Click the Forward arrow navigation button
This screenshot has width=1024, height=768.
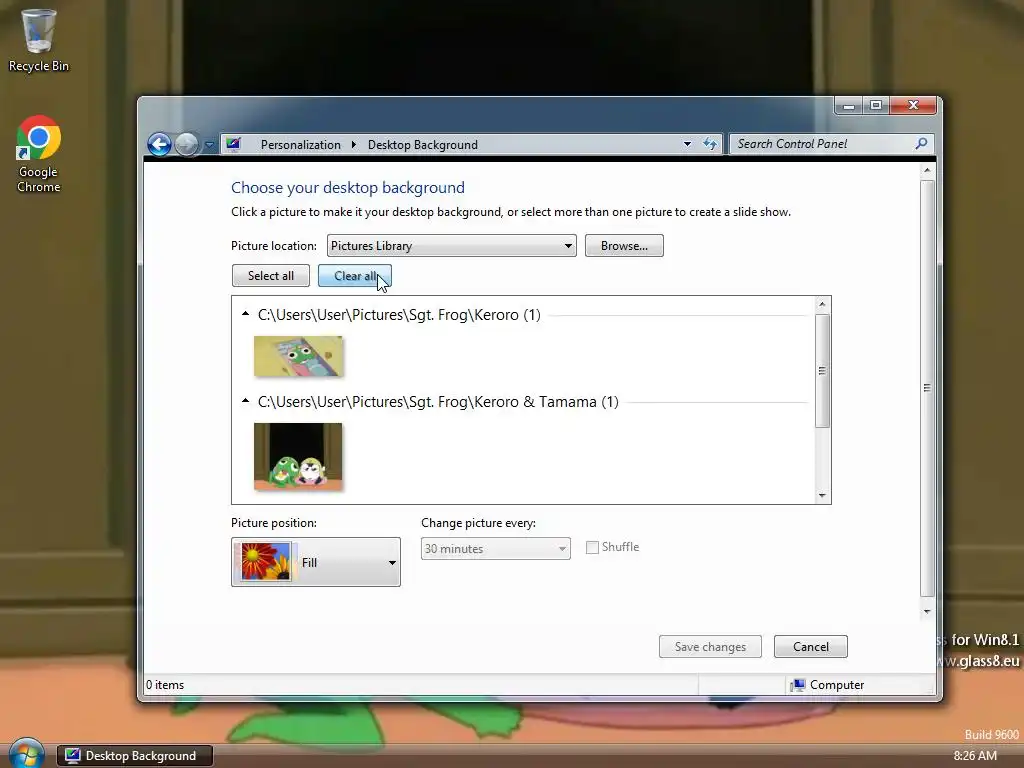187,144
